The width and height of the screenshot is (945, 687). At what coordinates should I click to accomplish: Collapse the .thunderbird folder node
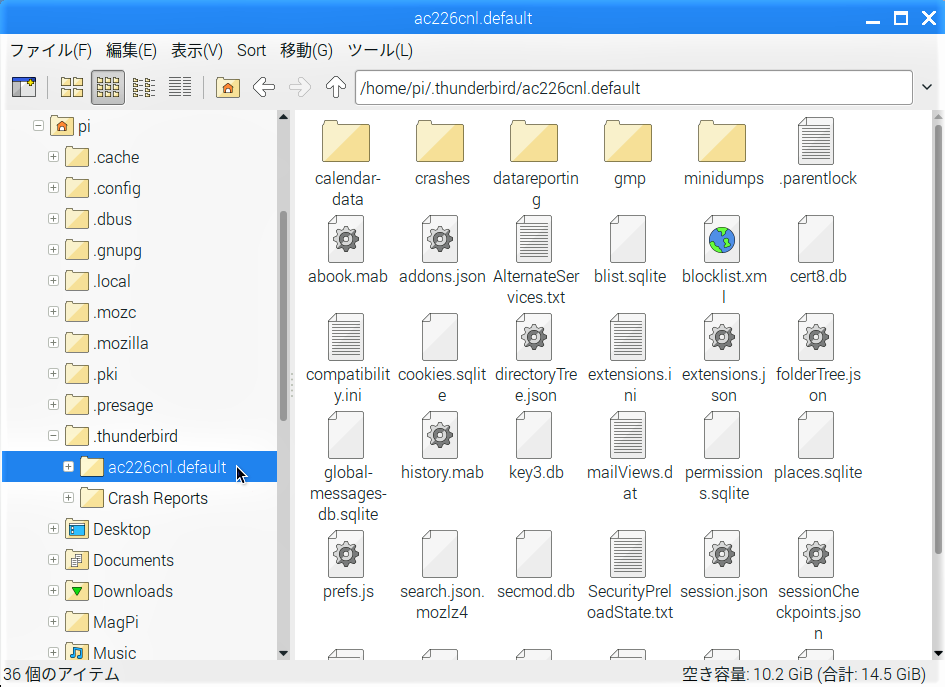click(53, 435)
